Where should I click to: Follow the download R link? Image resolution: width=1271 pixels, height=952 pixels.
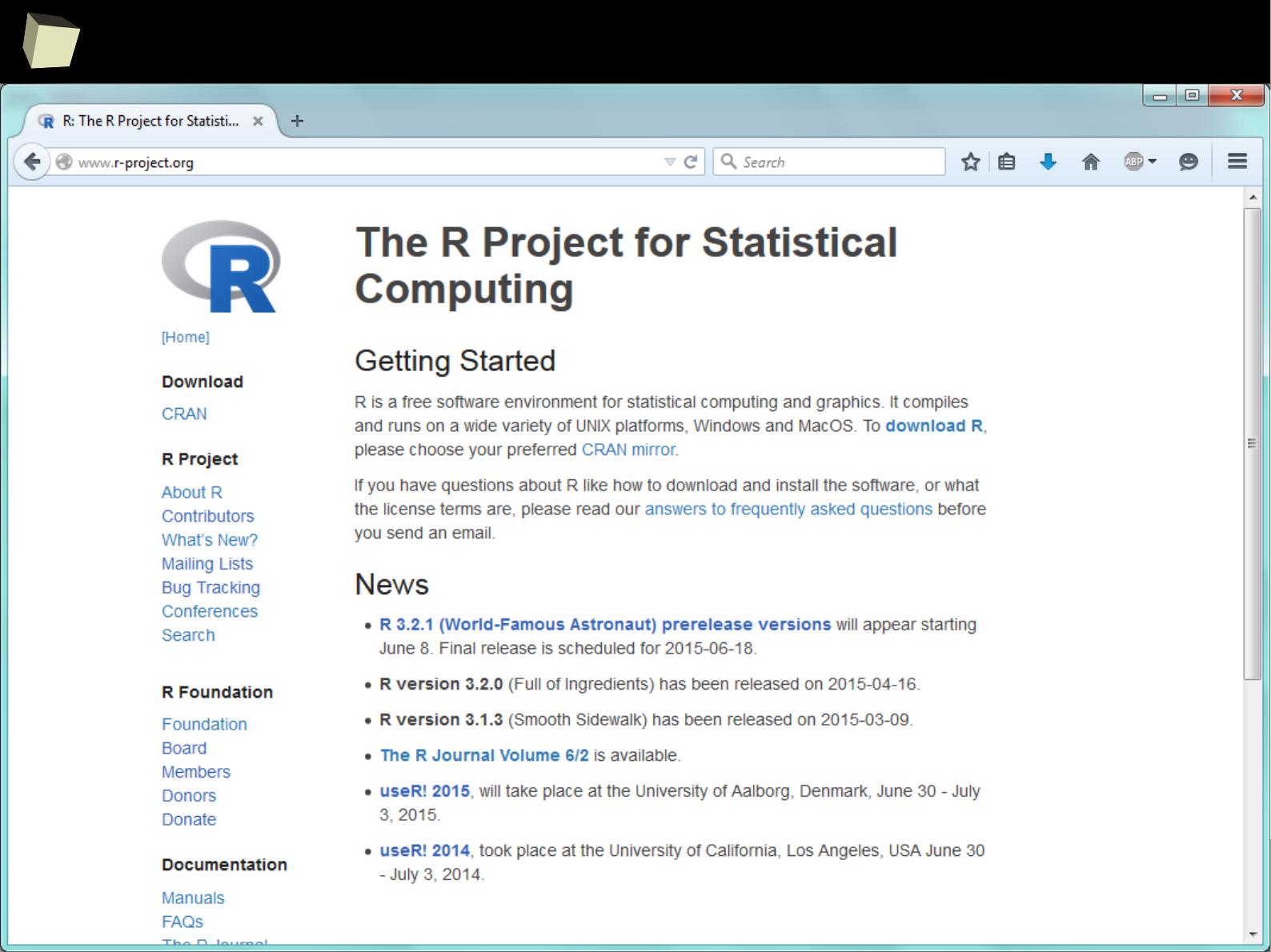pos(934,426)
